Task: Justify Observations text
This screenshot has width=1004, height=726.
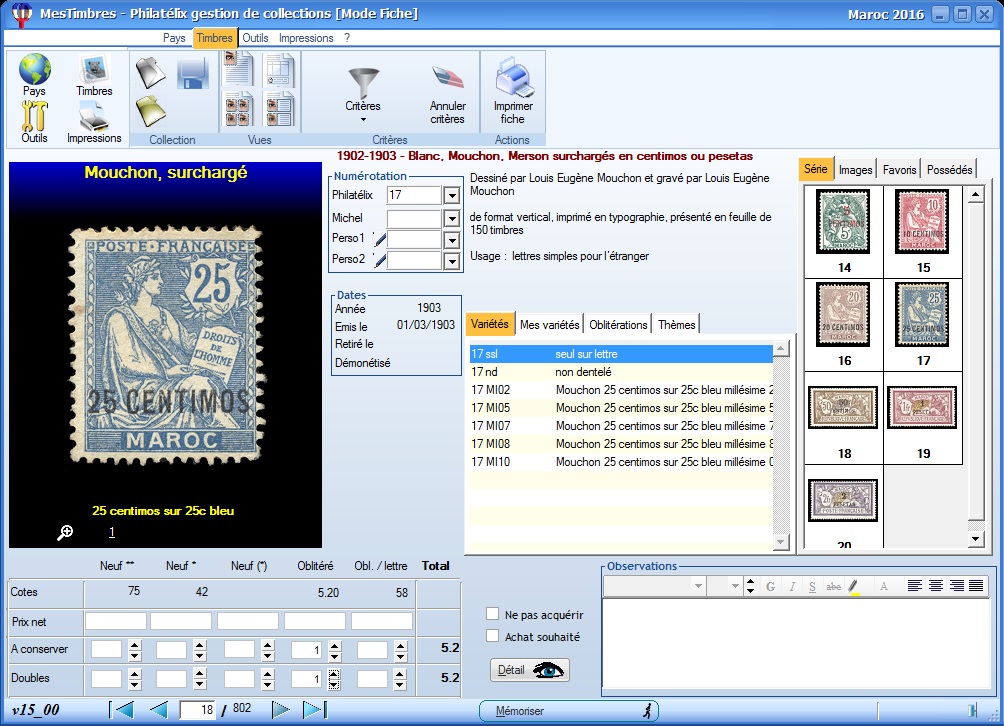Action: [x=976, y=585]
